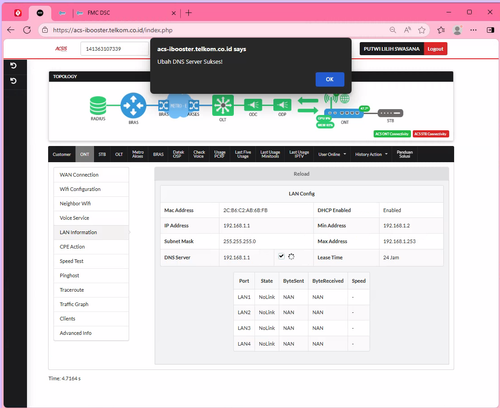
Task: Close the FMC DSC browser tab
Action: click(x=174, y=13)
